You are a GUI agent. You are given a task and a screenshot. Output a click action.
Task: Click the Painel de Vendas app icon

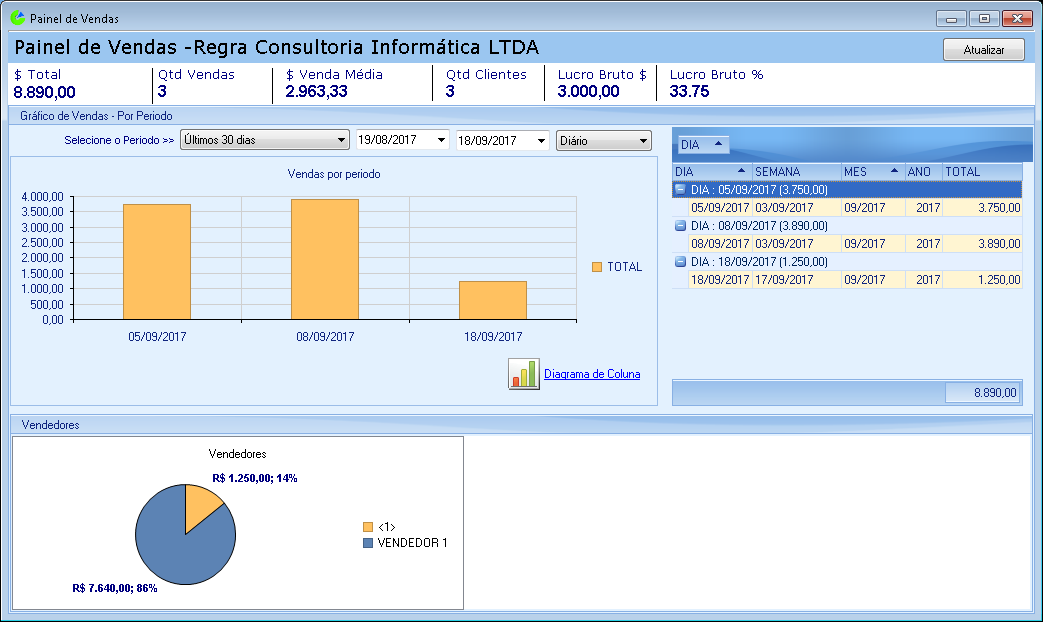[x=18, y=18]
